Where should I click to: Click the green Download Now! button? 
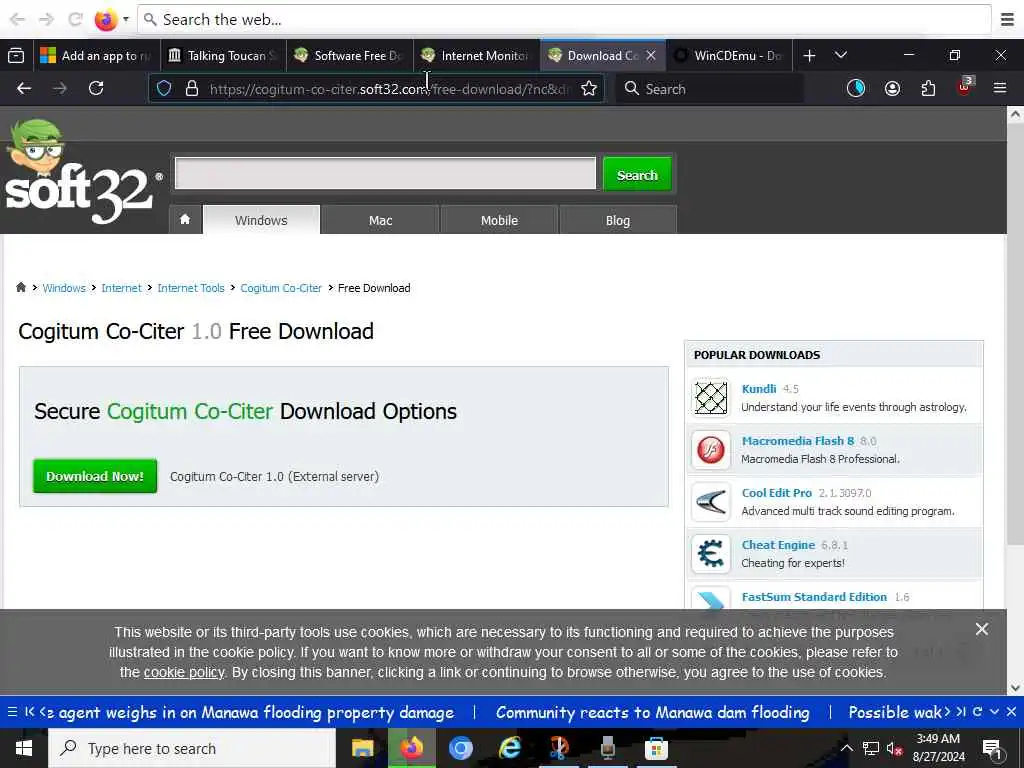[x=95, y=476]
